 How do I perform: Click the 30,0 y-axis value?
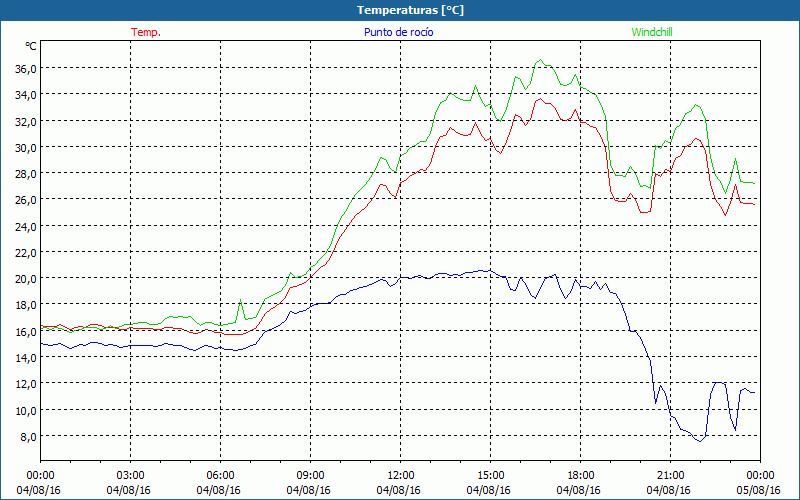tap(26, 147)
